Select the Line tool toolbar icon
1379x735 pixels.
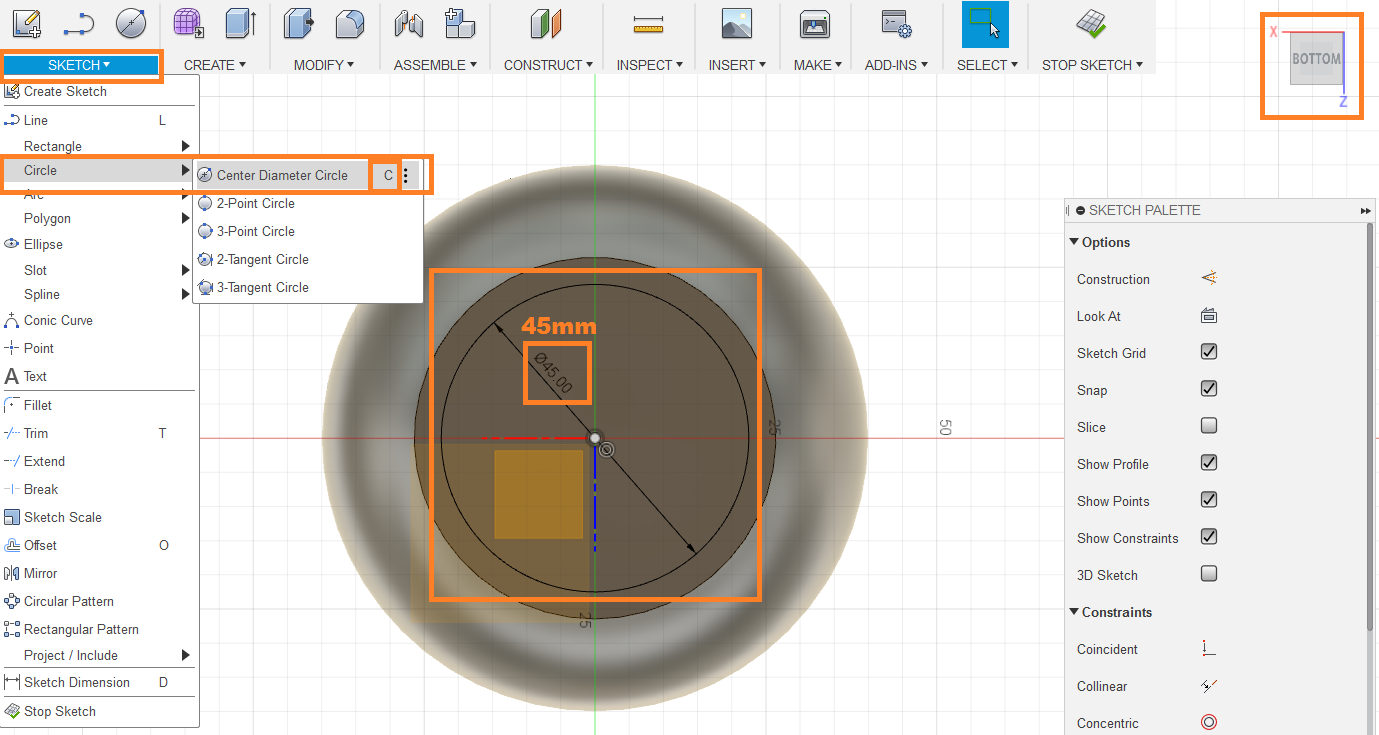[79, 23]
